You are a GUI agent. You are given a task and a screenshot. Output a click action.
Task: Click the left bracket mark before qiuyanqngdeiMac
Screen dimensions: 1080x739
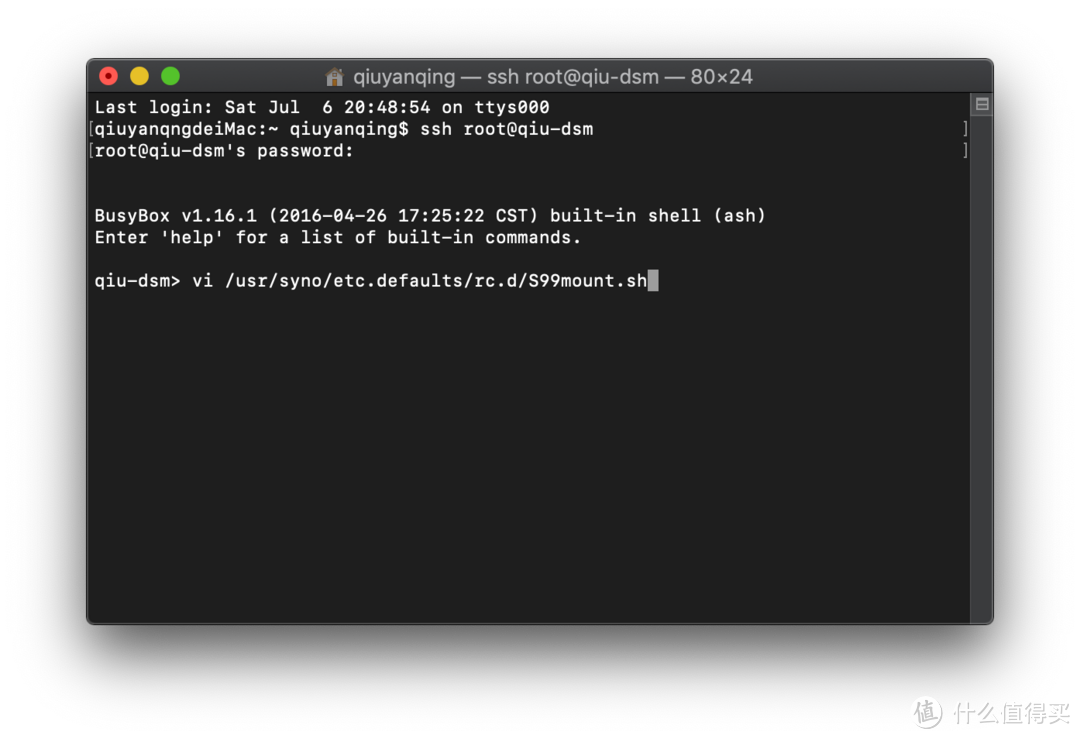[91, 129]
